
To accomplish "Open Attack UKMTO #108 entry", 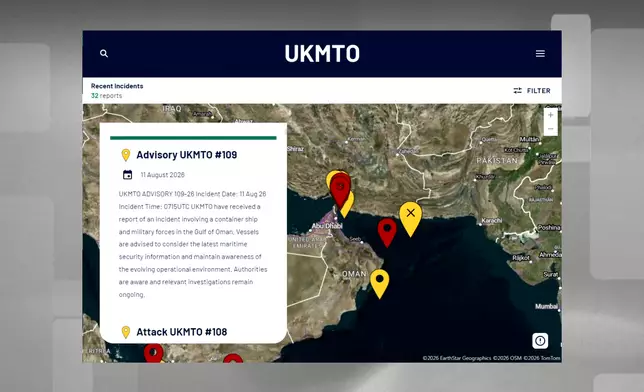I will (182, 332).
